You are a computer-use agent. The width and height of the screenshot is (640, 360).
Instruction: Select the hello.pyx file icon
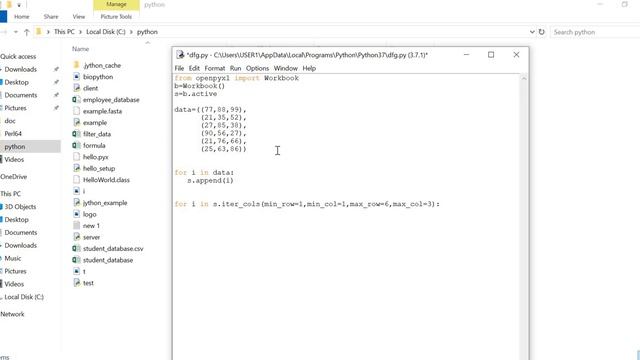(x=76, y=156)
